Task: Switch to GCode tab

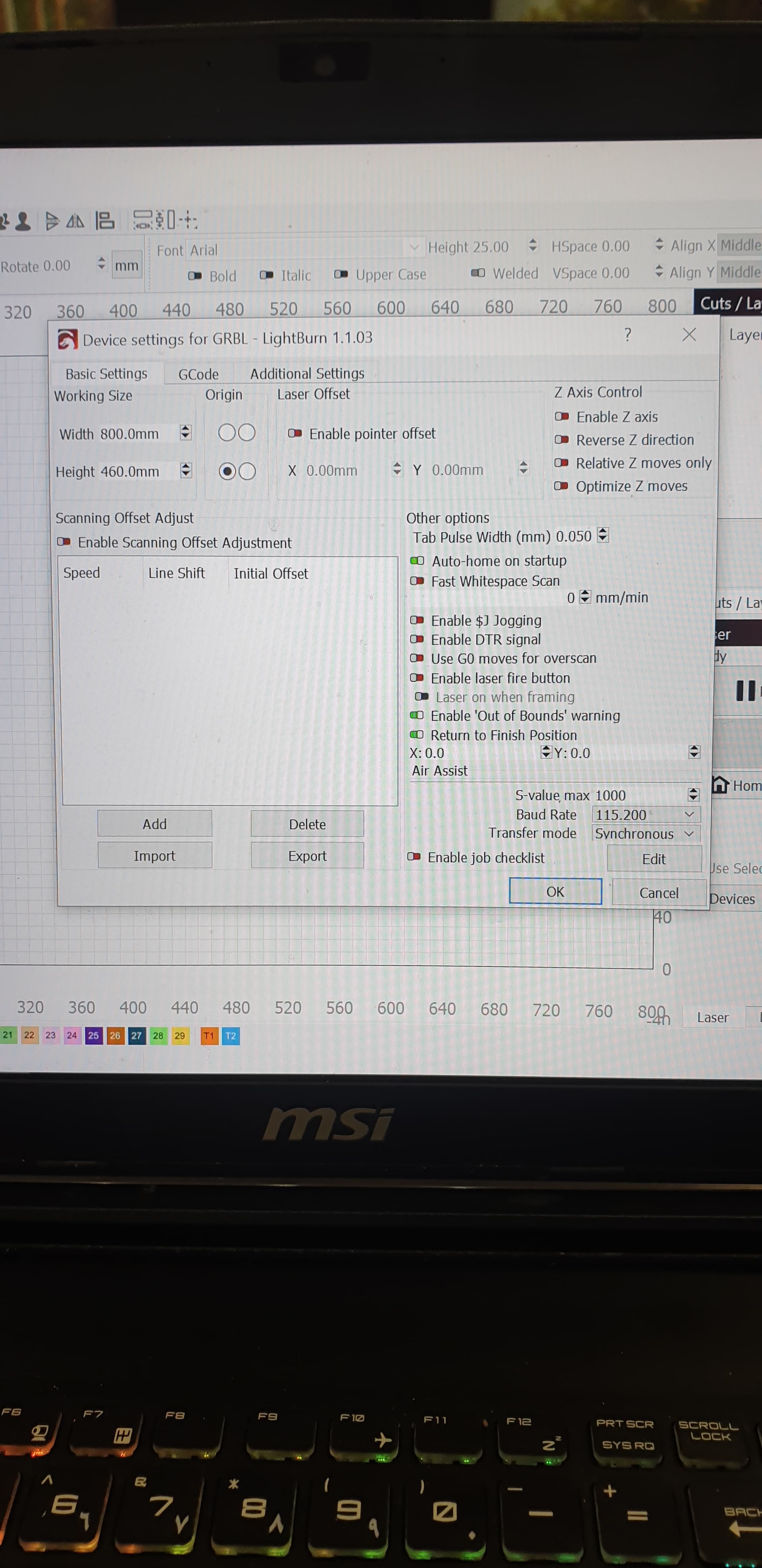Action: pyautogui.click(x=198, y=374)
